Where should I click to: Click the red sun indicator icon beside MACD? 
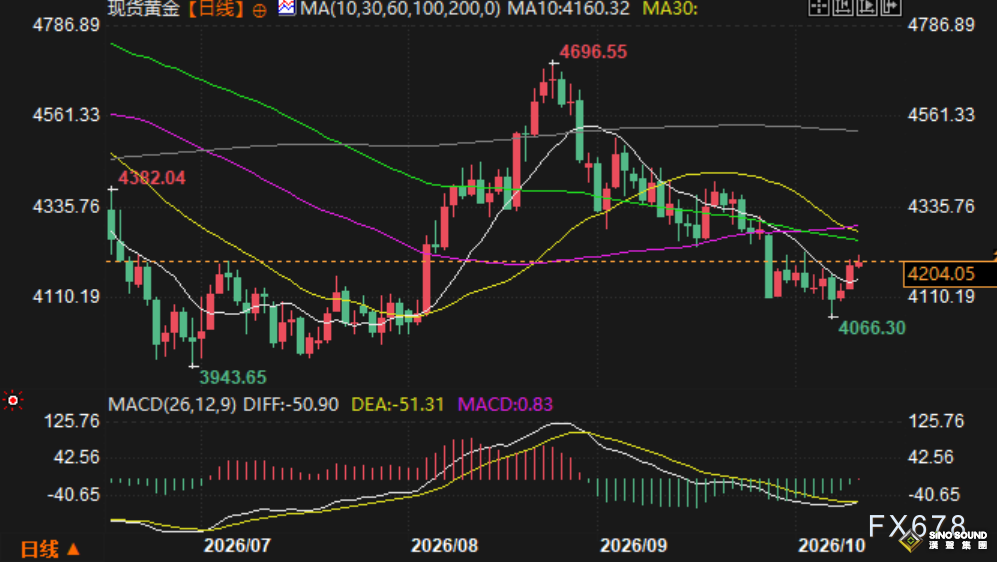13,401
